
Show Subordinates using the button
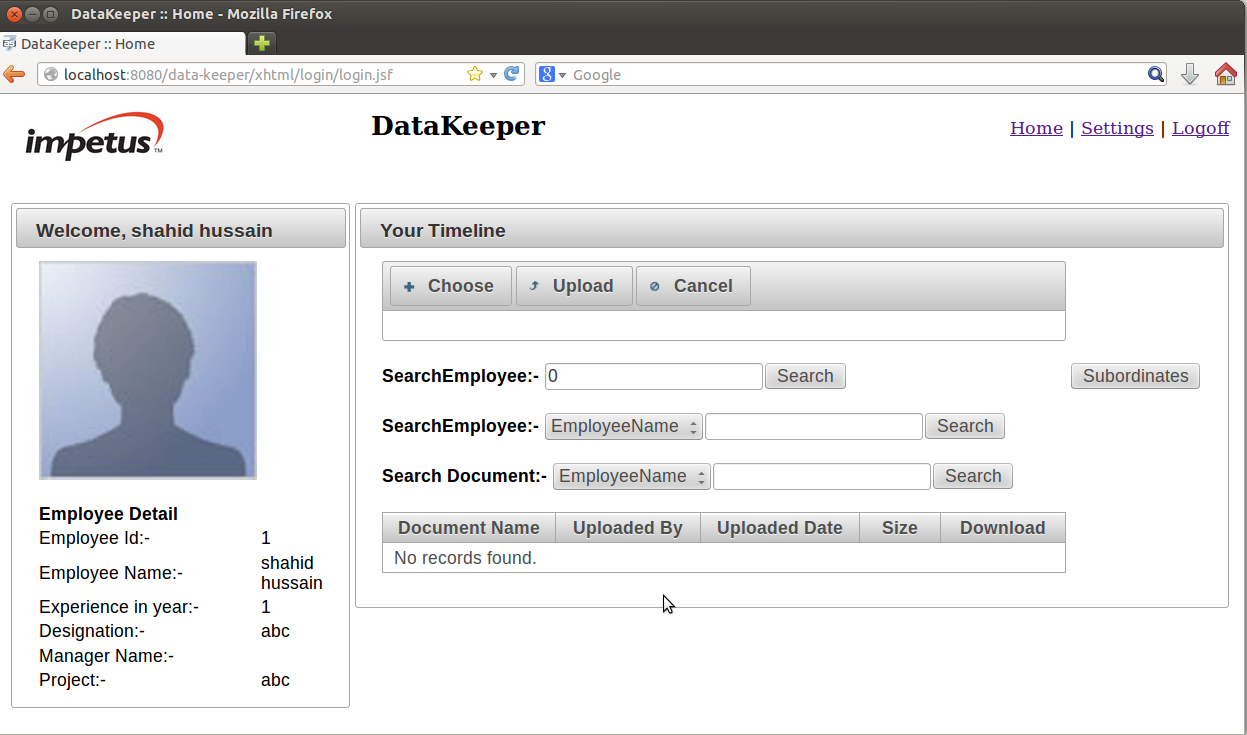tap(1135, 376)
